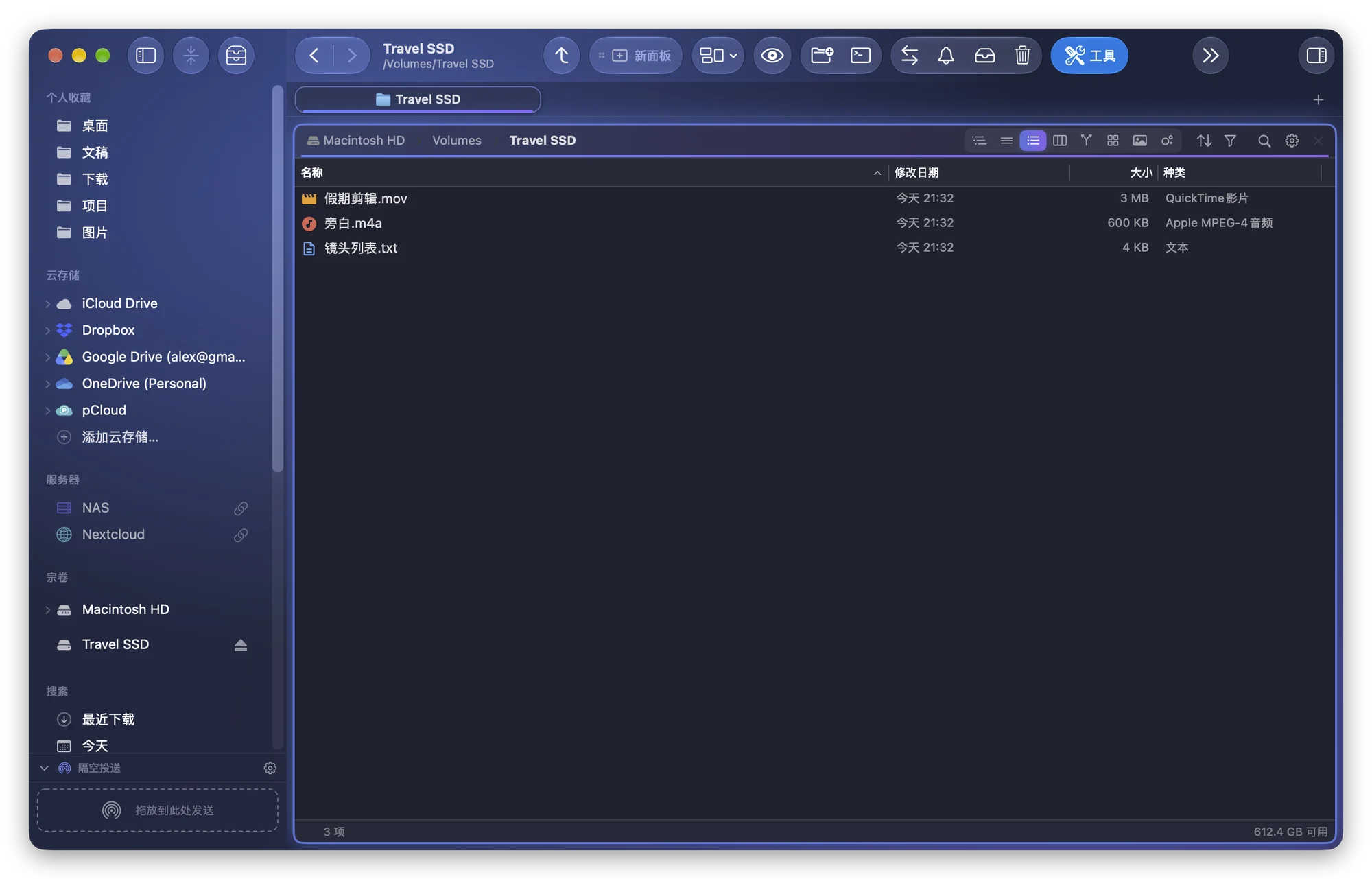This screenshot has width=1372, height=879.
Task: Create a new folder with toolbar icon
Action: coord(822,56)
